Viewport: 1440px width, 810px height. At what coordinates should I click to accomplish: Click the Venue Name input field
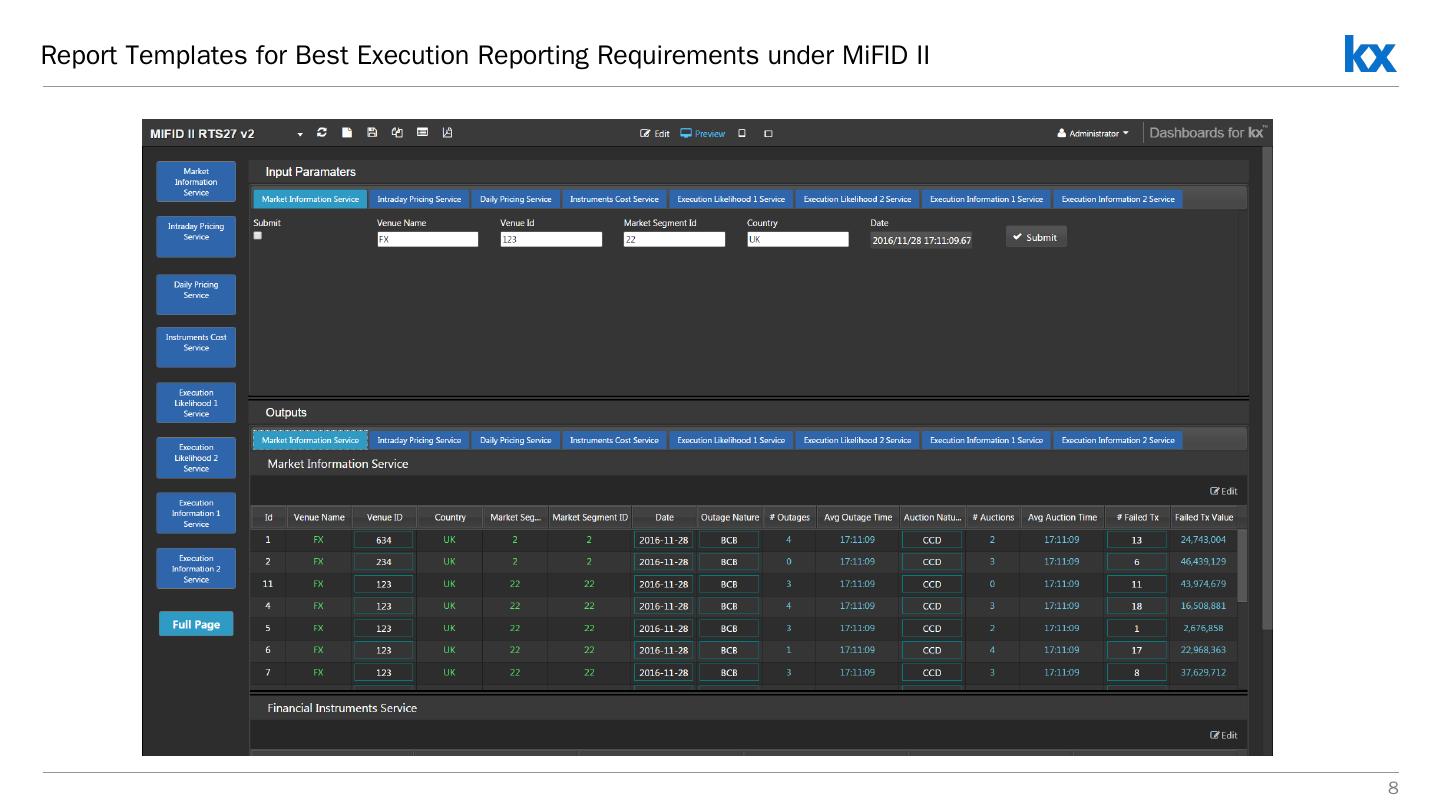click(427, 240)
